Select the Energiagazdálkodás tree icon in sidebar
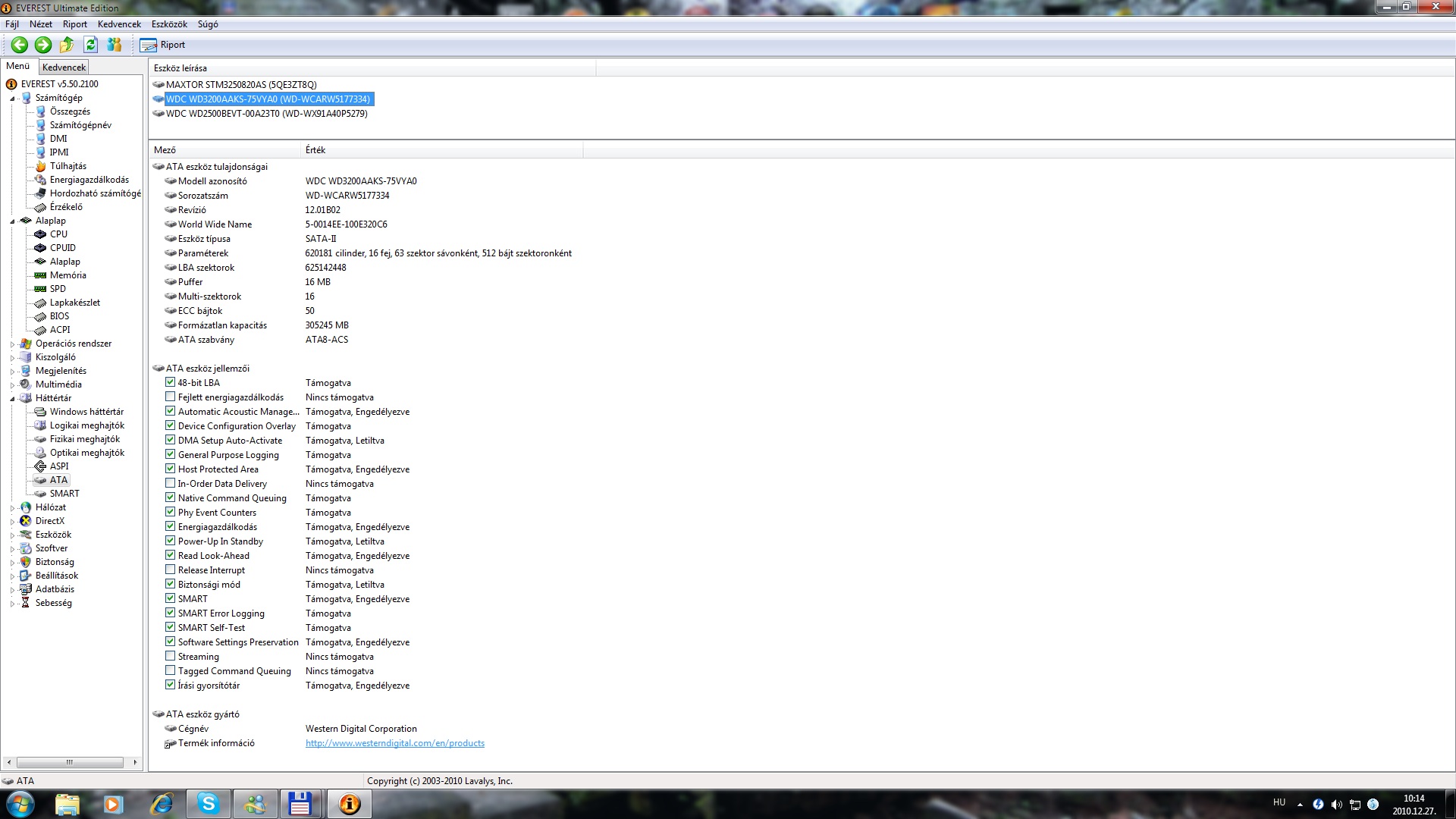 (x=41, y=180)
